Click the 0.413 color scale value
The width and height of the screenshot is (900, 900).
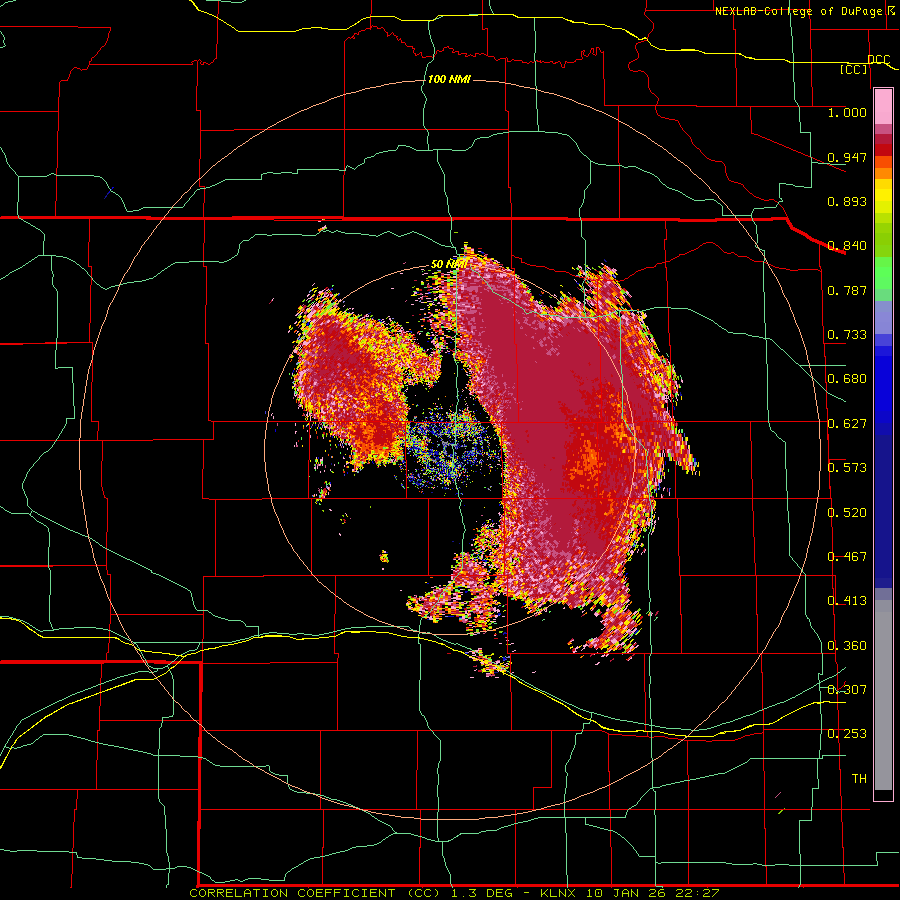pyautogui.click(x=847, y=601)
